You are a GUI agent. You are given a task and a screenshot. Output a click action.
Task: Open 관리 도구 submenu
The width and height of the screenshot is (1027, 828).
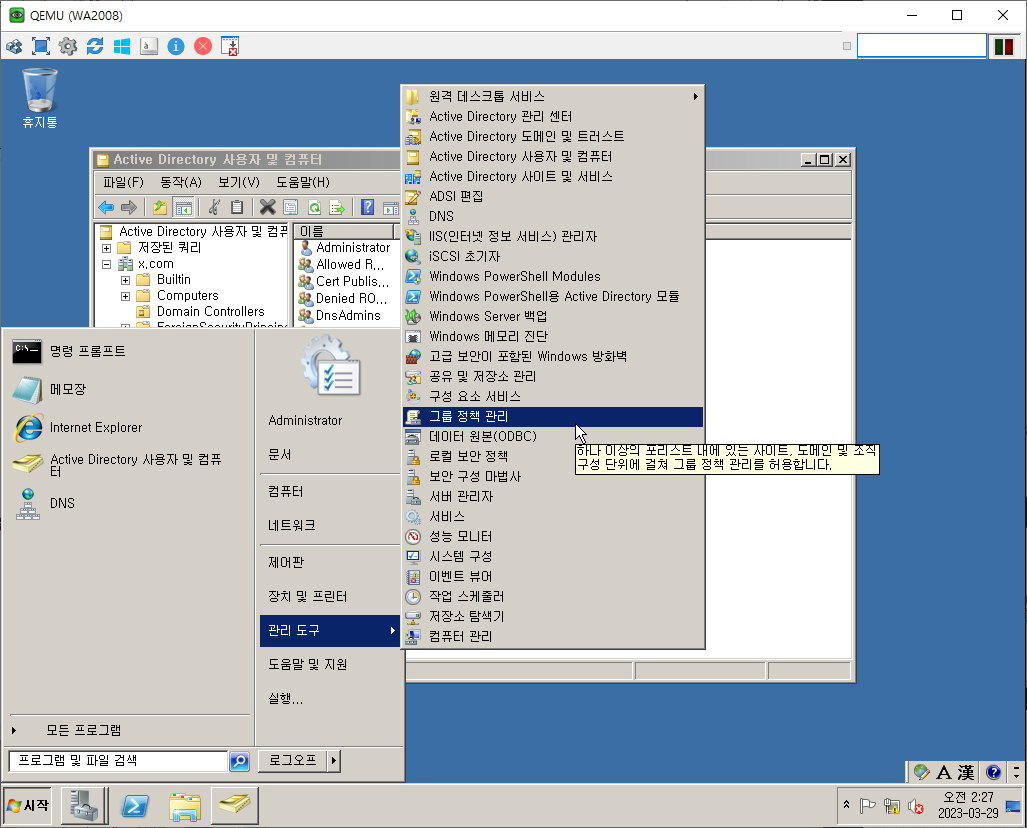click(x=329, y=631)
